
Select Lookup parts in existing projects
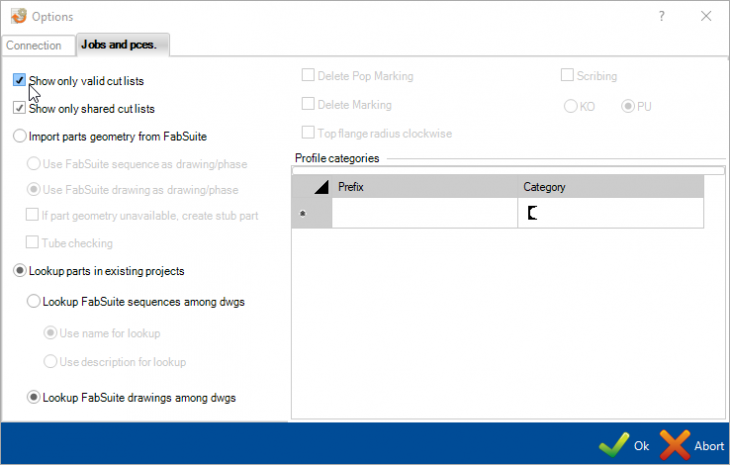(x=20, y=270)
